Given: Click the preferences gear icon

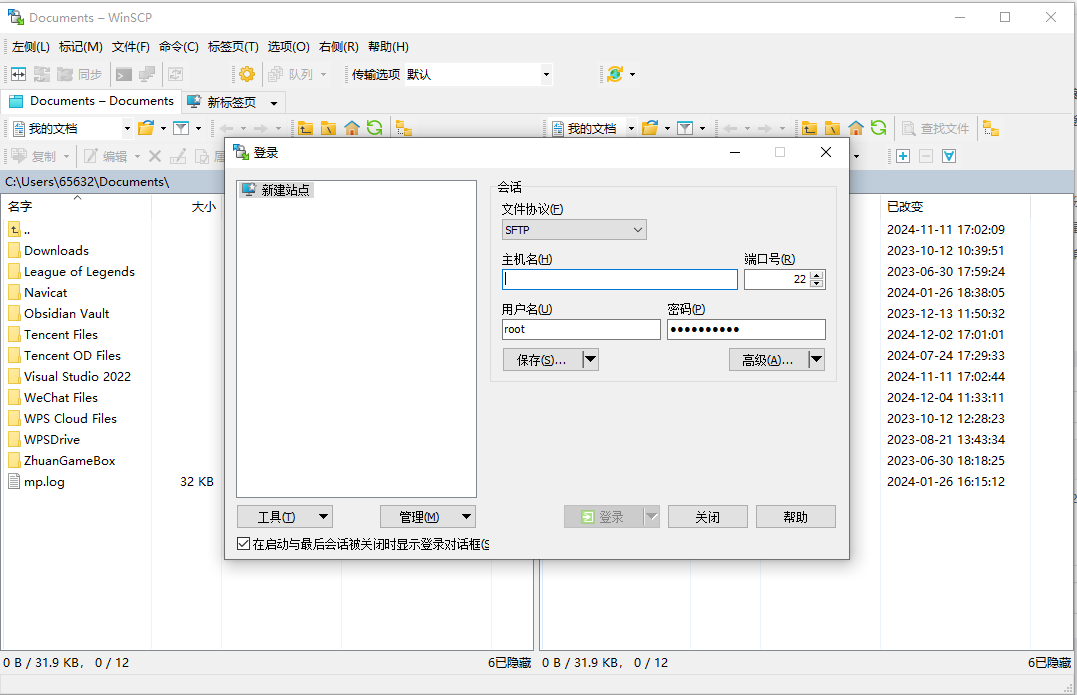Looking at the screenshot, I should click(247, 74).
